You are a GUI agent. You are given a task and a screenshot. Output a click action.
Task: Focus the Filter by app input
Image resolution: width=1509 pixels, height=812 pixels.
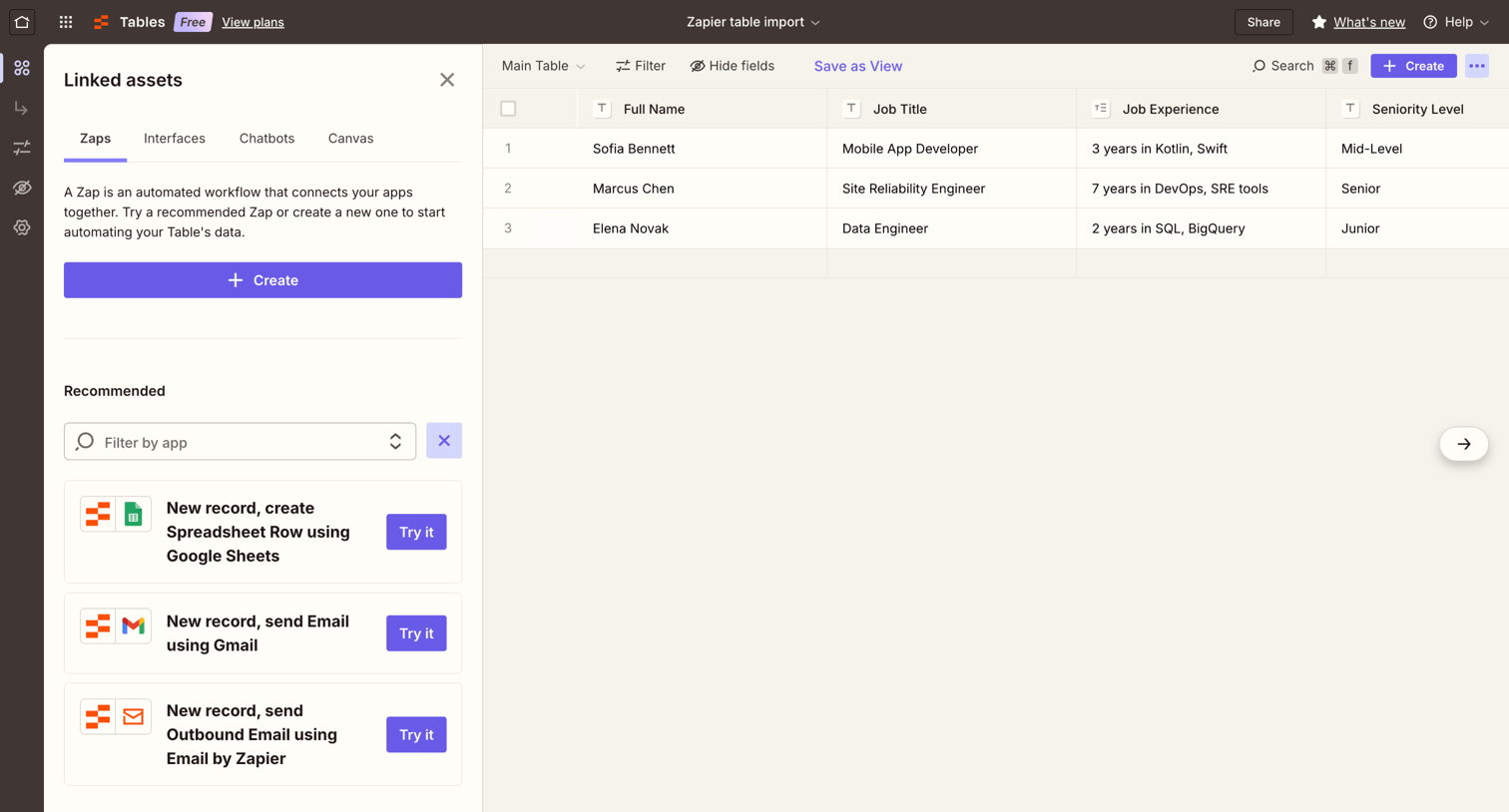240,442
